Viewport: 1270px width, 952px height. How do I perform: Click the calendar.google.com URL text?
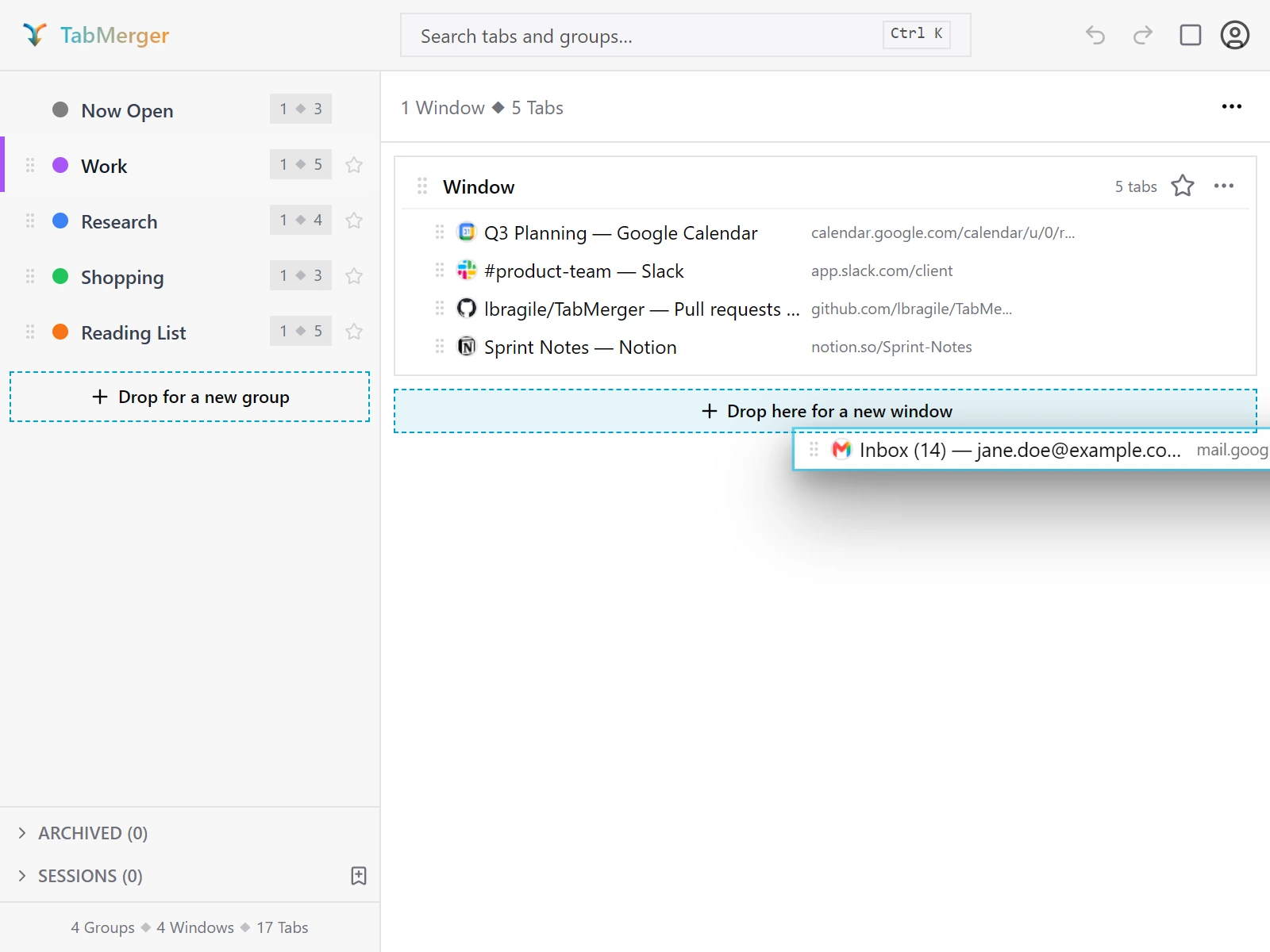point(943,232)
